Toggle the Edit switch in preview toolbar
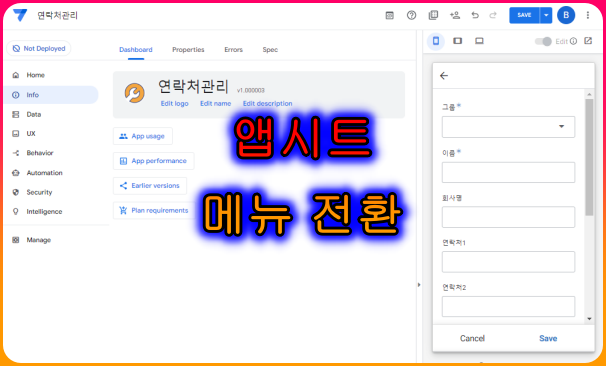Viewport: 606px width, 366px height. [x=543, y=41]
